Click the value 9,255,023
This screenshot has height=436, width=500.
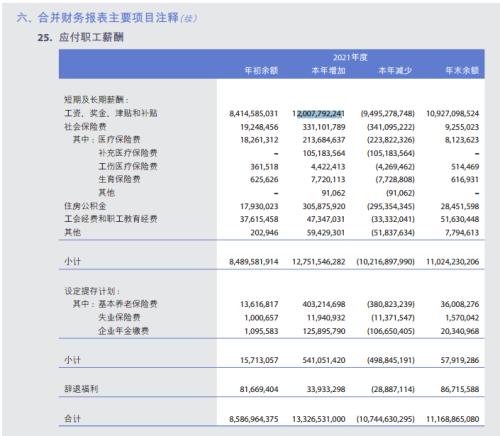[462, 127]
